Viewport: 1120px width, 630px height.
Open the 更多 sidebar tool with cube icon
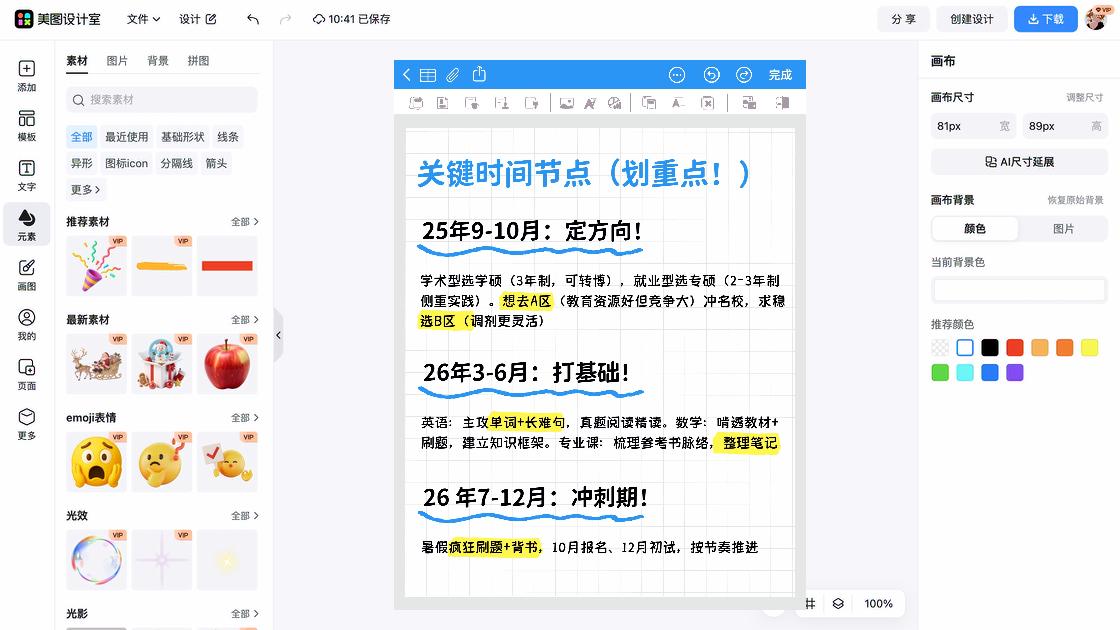[x=26, y=424]
